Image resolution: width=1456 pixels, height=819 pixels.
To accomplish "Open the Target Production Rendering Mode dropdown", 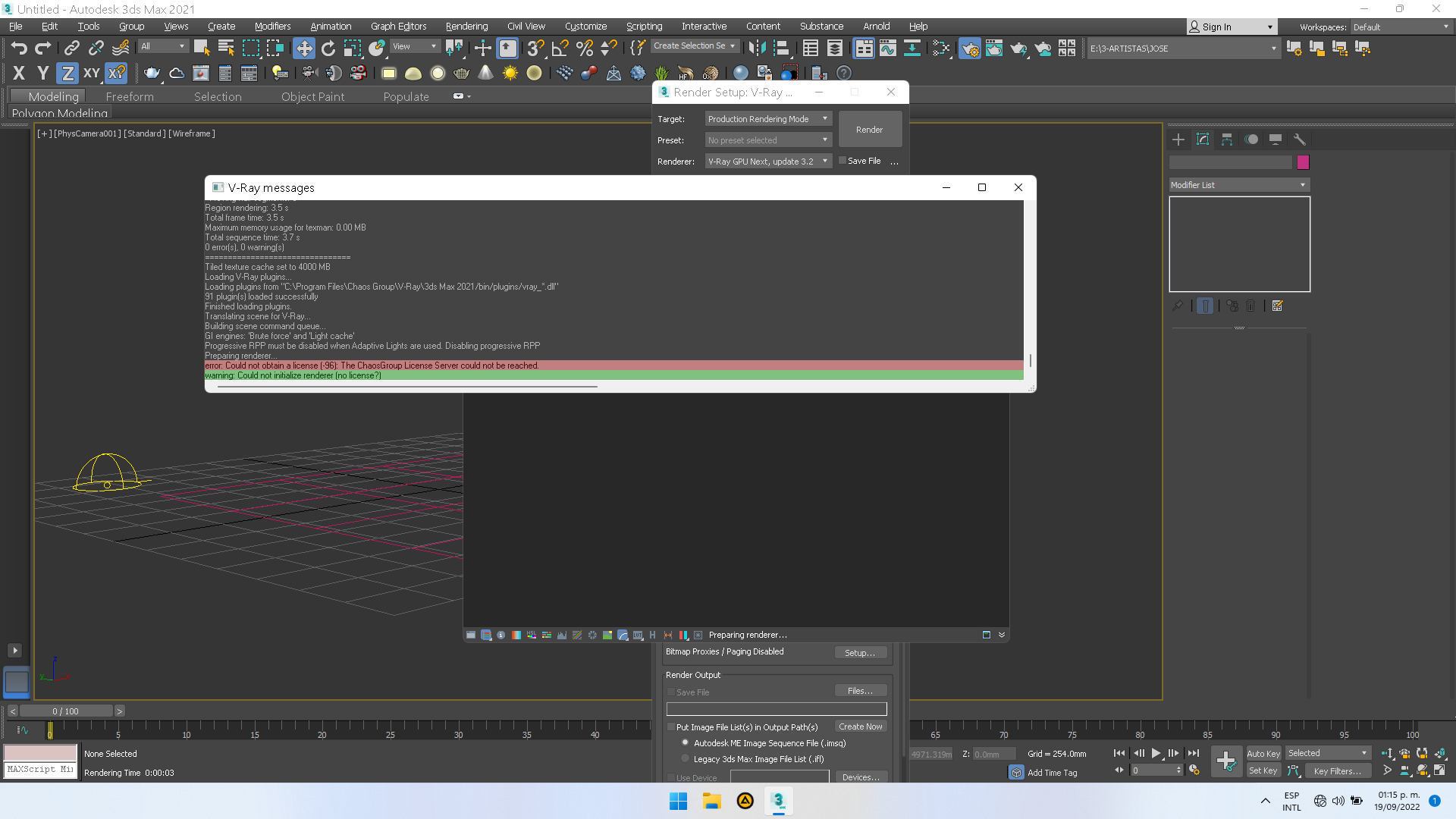I will point(767,119).
